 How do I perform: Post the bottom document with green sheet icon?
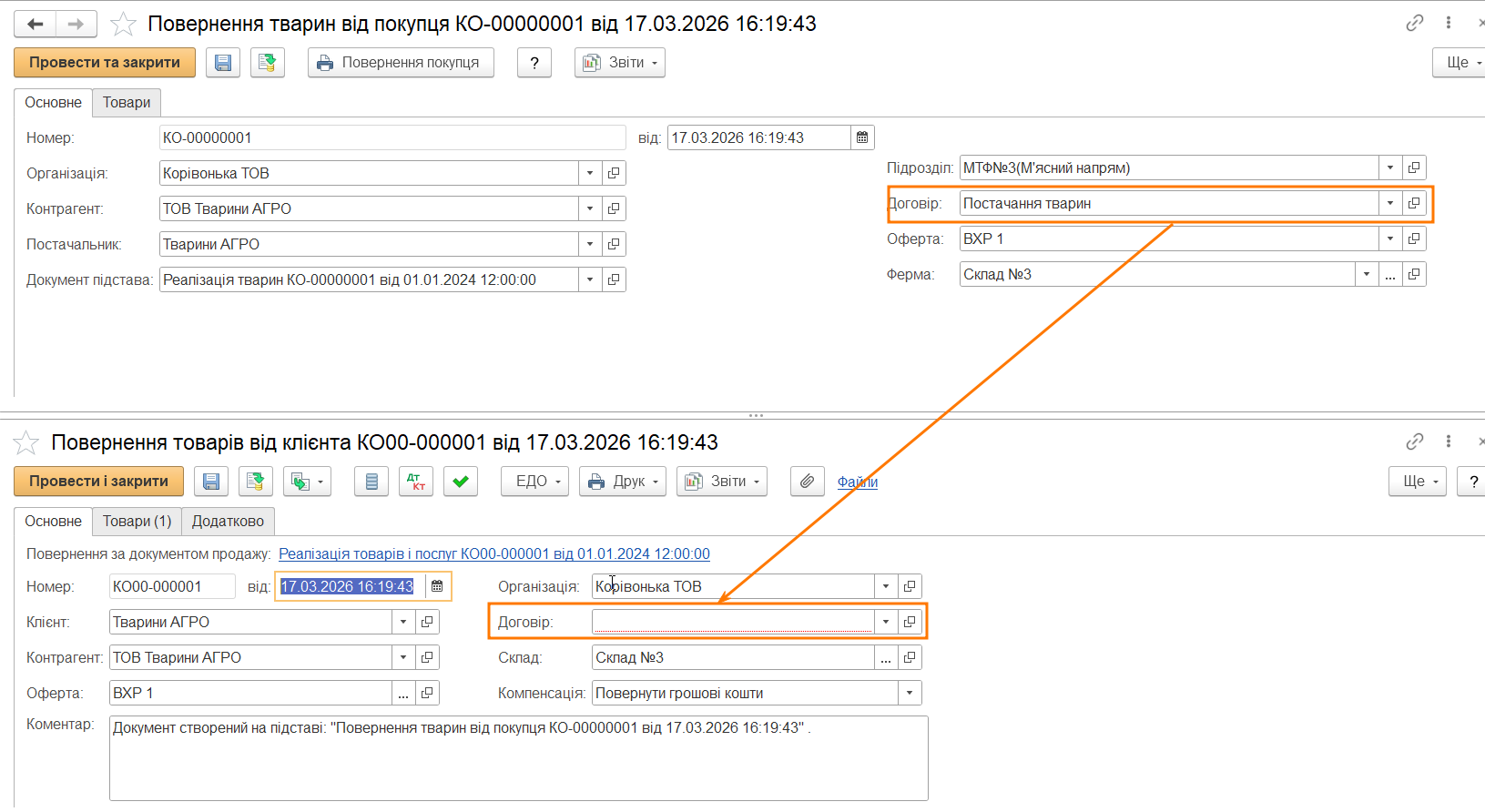(x=256, y=482)
